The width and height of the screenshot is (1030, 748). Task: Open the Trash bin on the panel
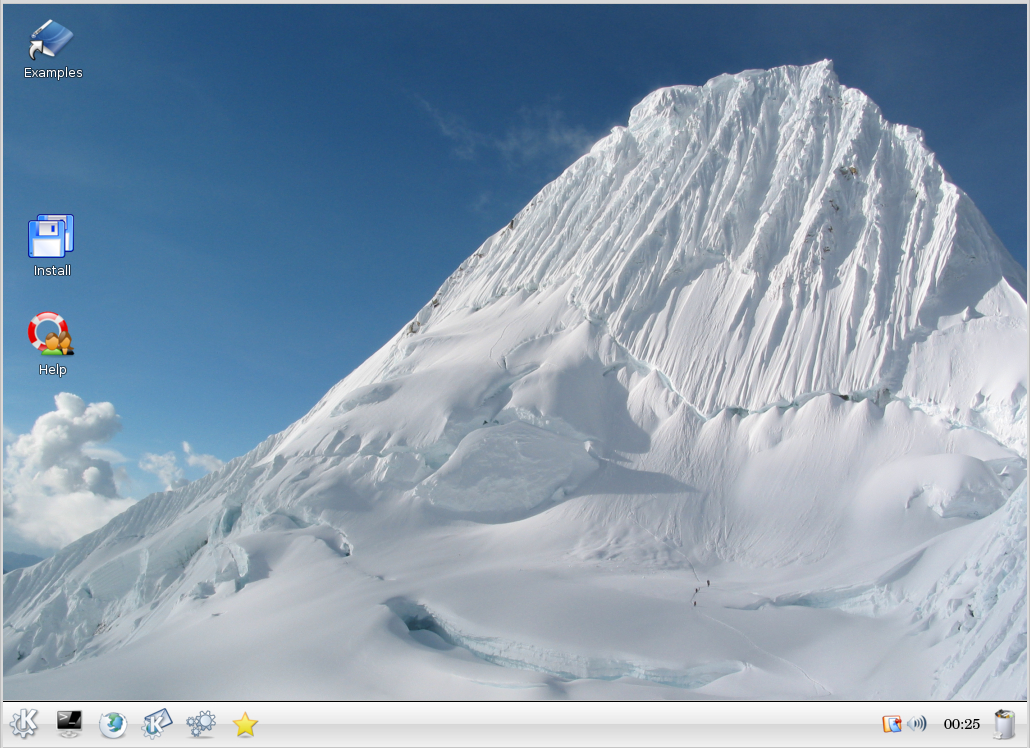[x=1004, y=723]
